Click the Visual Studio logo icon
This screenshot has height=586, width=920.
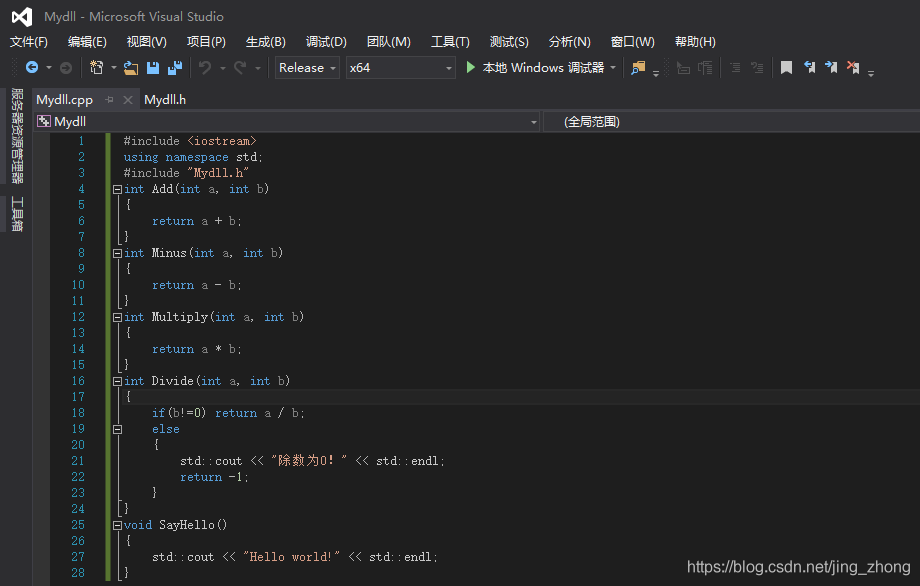pyautogui.click(x=22, y=16)
